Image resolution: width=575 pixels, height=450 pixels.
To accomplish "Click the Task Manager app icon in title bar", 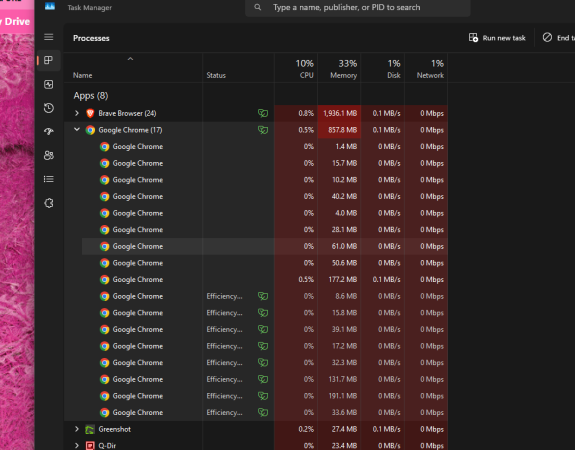I will click(50, 6).
